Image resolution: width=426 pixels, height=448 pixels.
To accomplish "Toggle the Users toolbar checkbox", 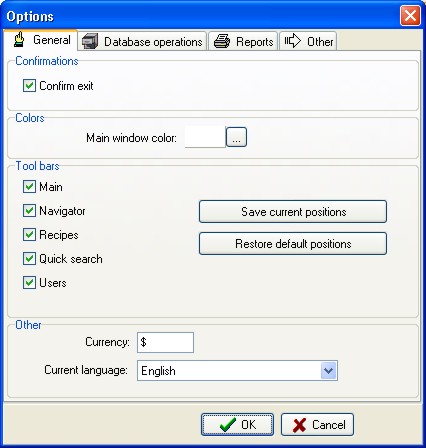I will (x=29, y=283).
